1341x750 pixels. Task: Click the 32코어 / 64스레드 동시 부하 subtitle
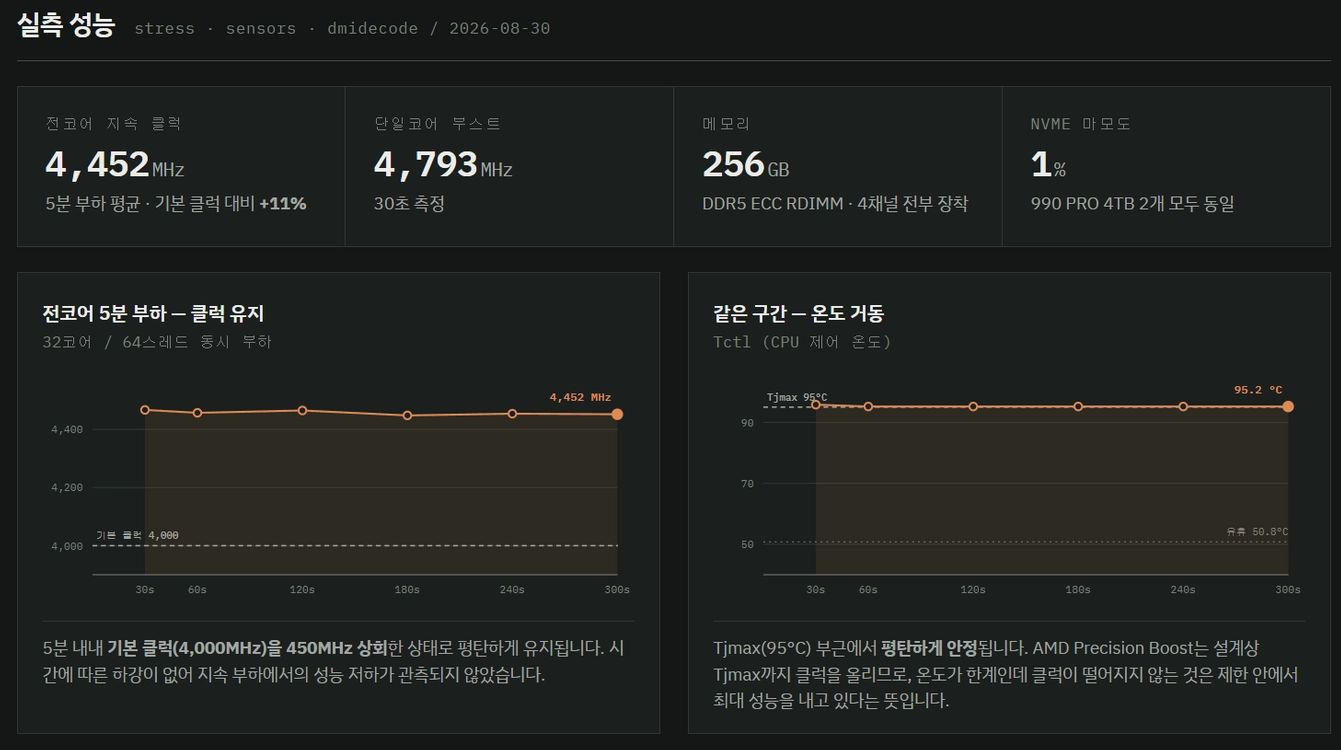[157, 342]
